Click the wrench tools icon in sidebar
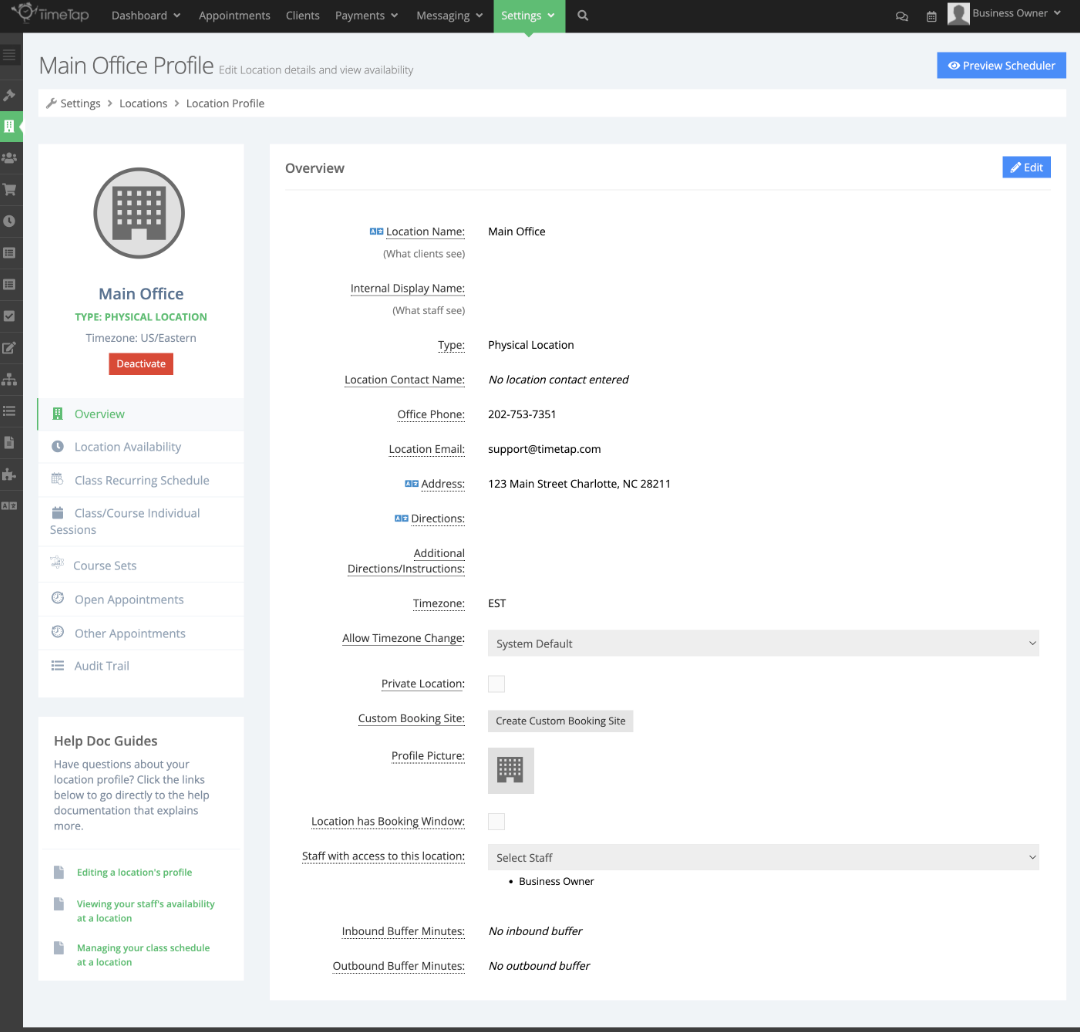This screenshot has width=1080, height=1032. pos(12,95)
